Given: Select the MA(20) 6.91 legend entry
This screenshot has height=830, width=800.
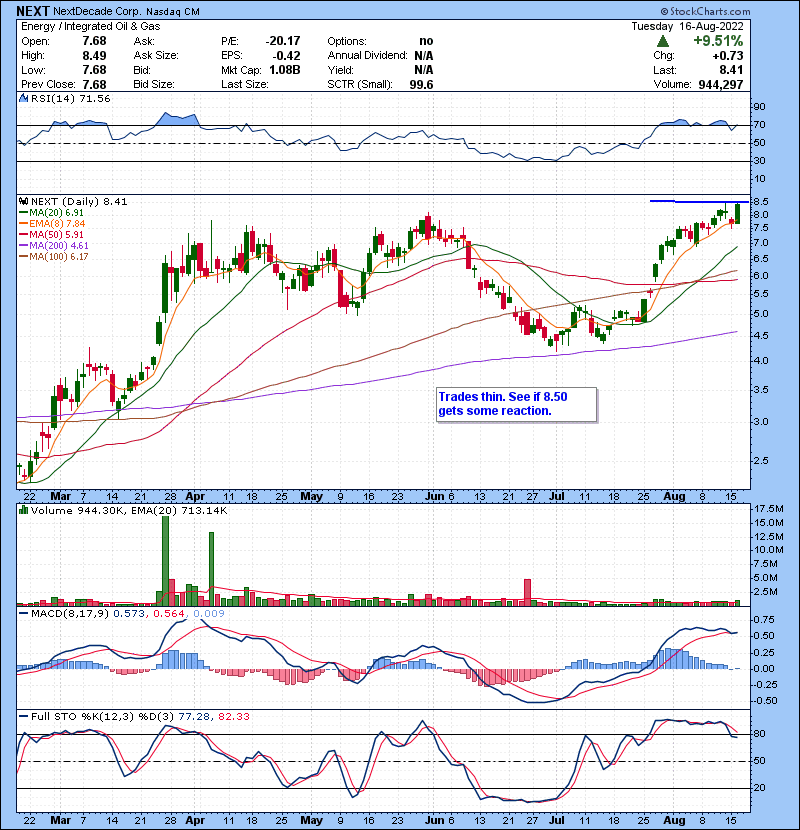Looking at the screenshot, I should pyautogui.click(x=51, y=212).
